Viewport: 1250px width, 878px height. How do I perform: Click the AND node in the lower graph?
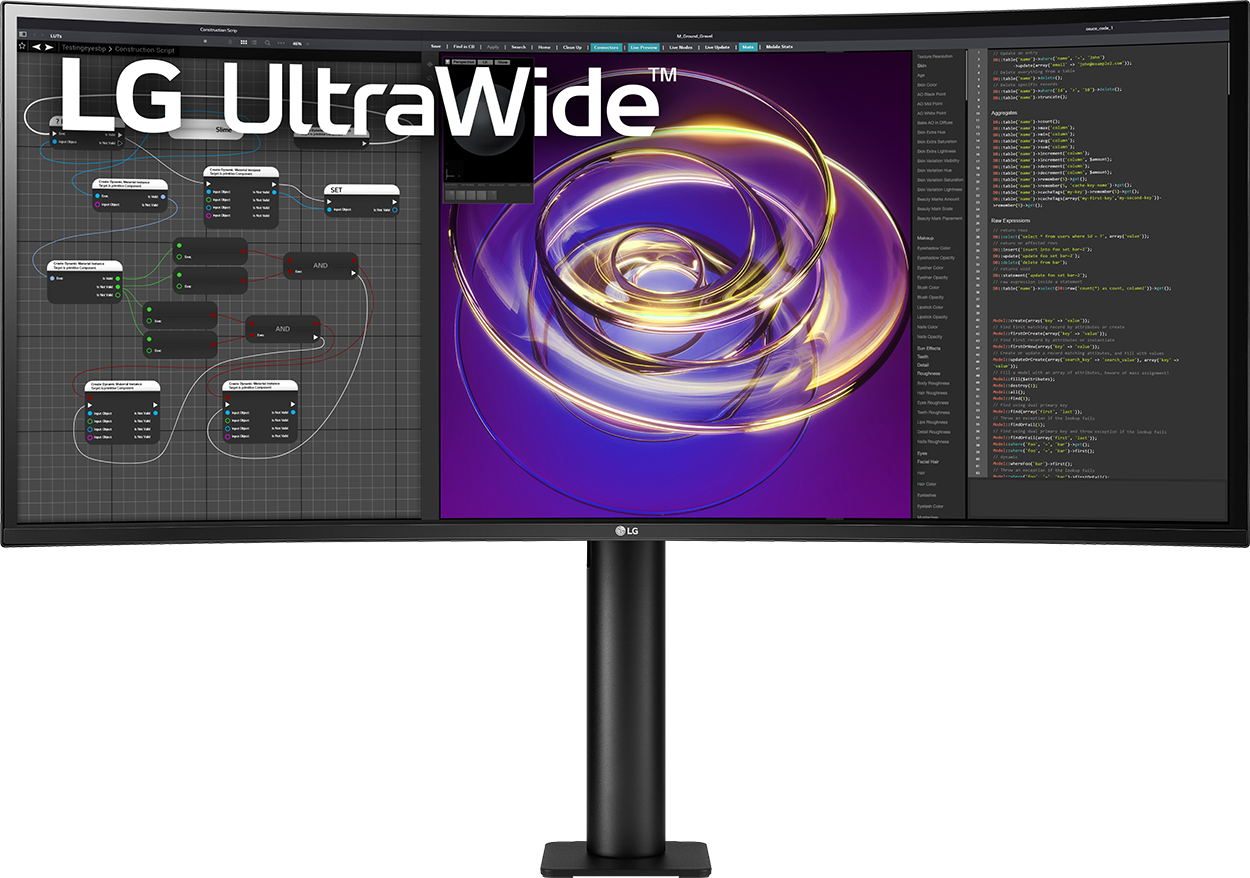[283, 329]
